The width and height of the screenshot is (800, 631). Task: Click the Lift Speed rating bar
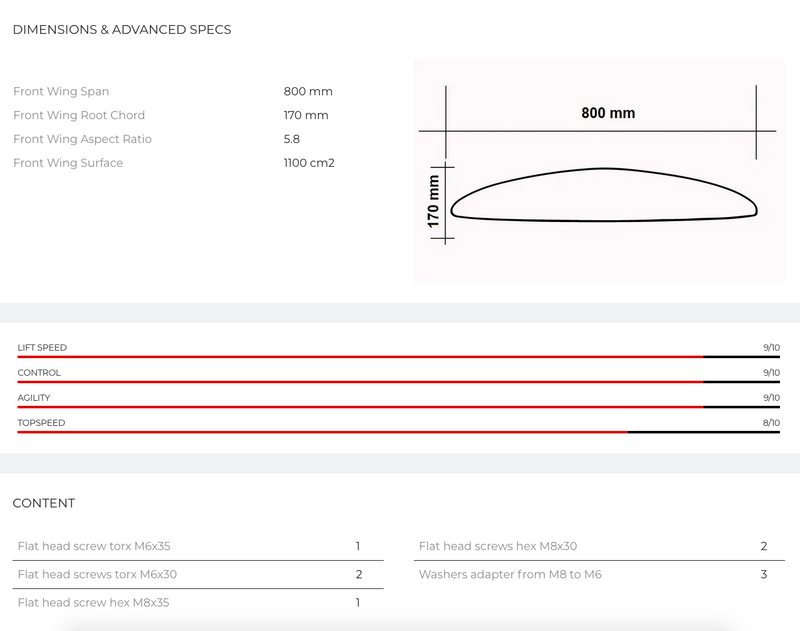click(398, 356)
